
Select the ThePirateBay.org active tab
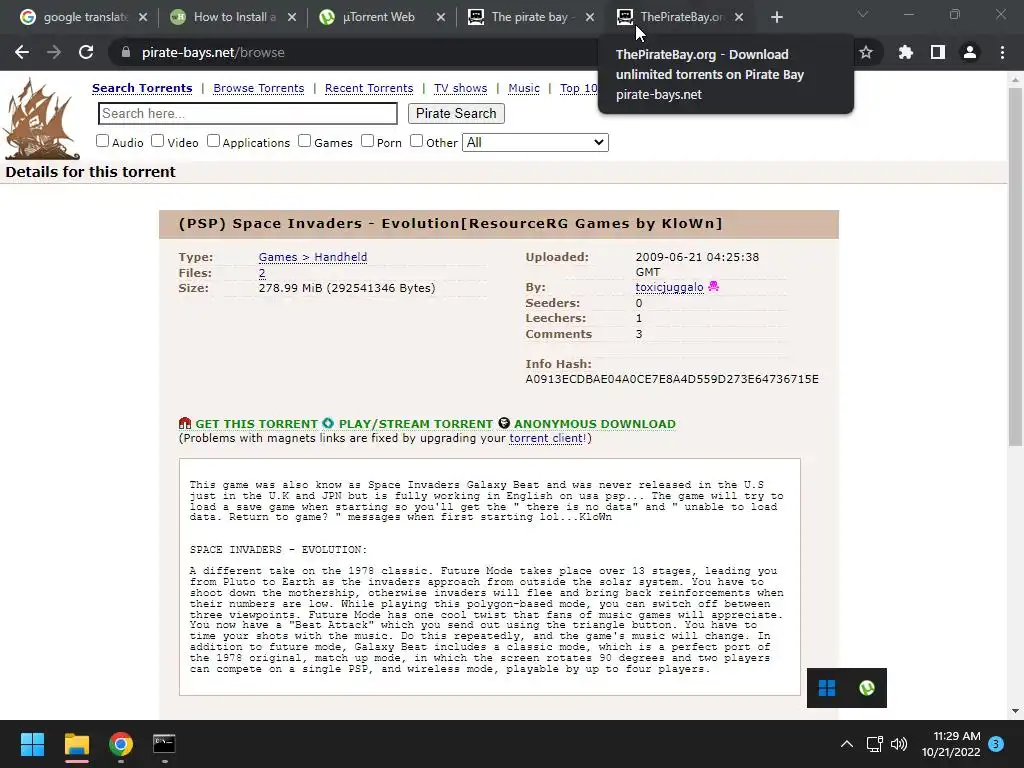(x=679, y=18)
